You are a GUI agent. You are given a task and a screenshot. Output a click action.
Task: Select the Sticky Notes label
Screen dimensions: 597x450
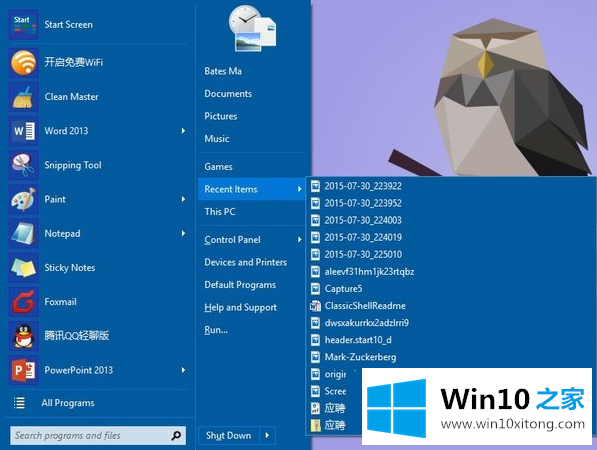coord(70,268)
